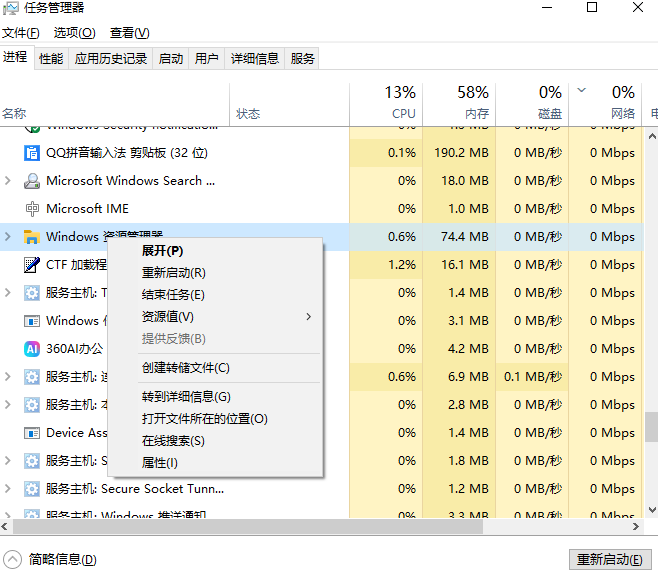The width and height of the screenshot is (658, 578).
Task: Click the 360AI办公 app icon
Action: click(32, 349)
